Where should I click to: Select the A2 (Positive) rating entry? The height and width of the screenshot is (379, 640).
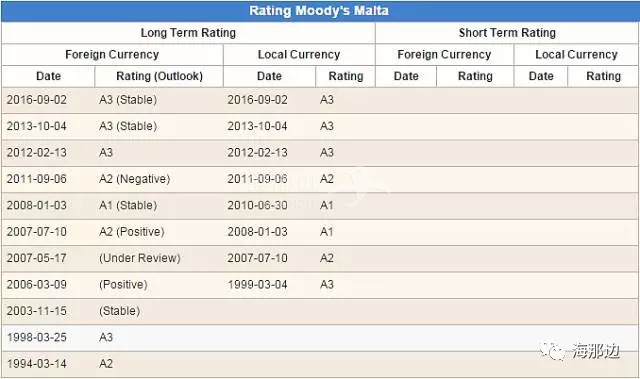coord(131,232)
